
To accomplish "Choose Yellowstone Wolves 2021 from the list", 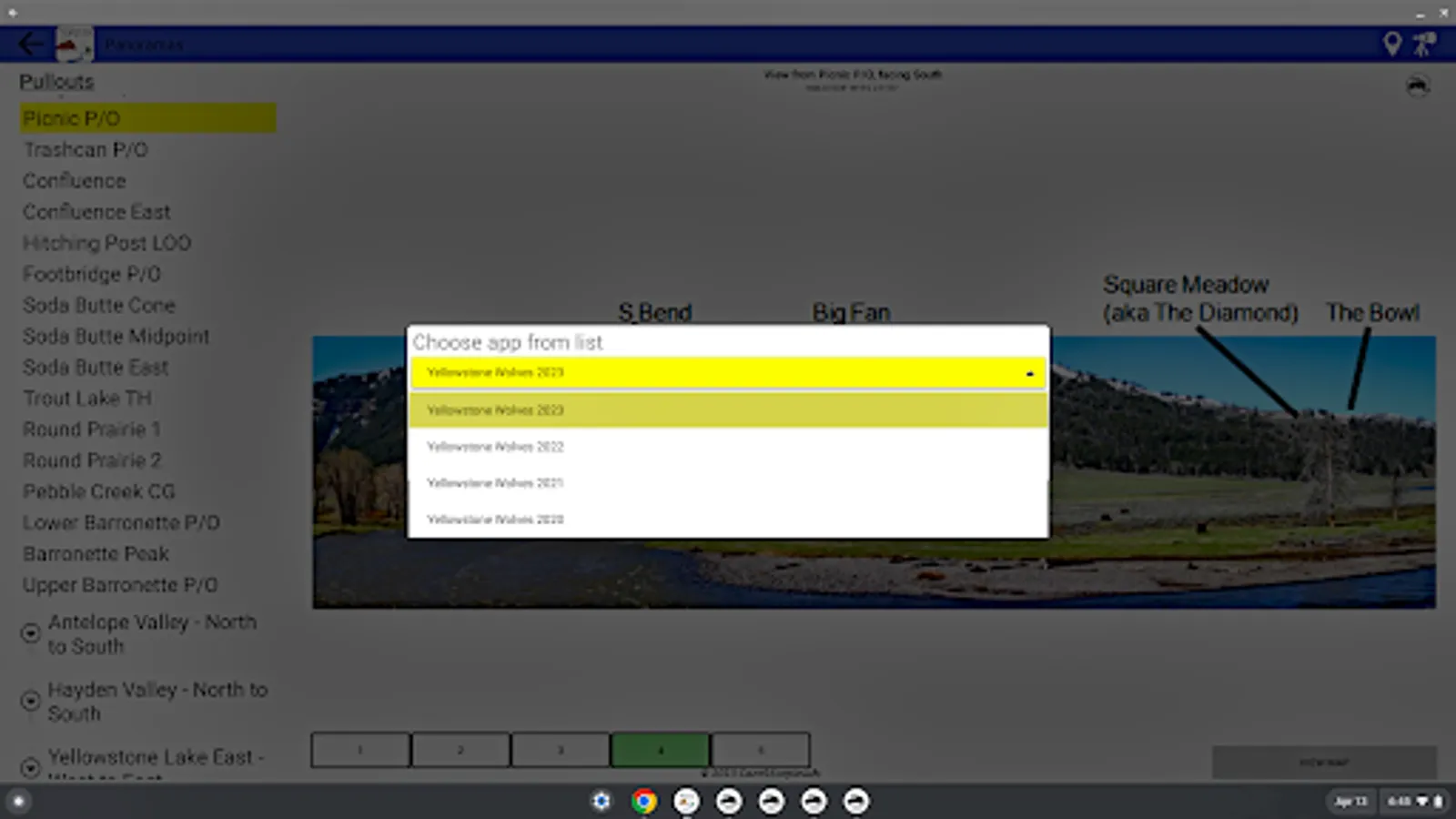I will 728,483.
